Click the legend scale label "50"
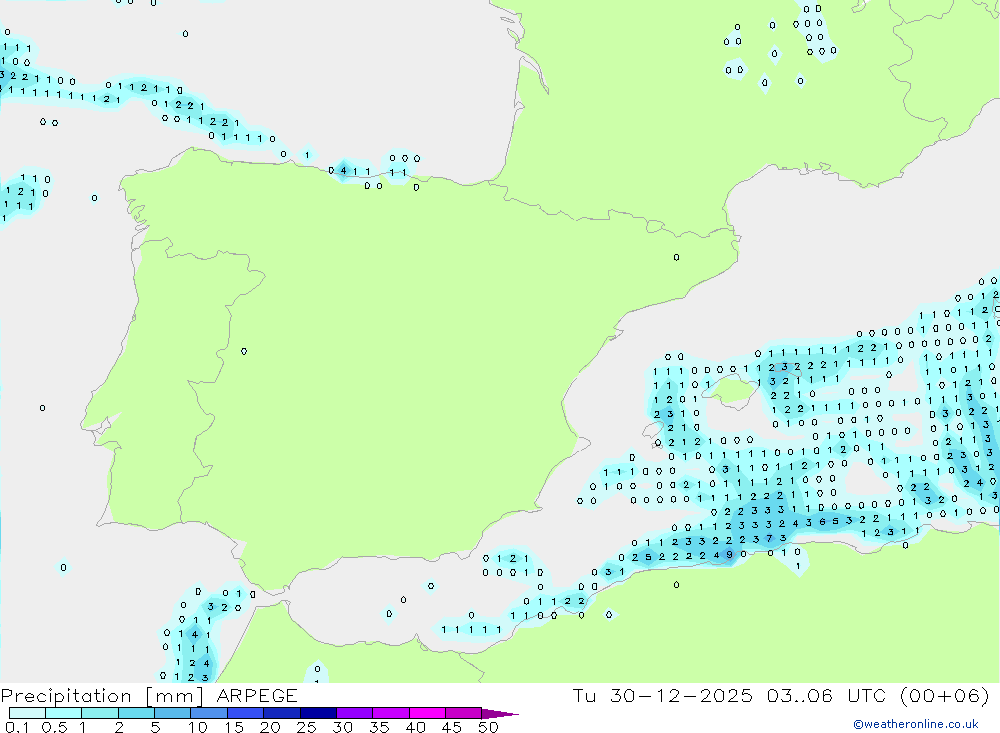Screen dimensions: 1000x733 [488, 727]
